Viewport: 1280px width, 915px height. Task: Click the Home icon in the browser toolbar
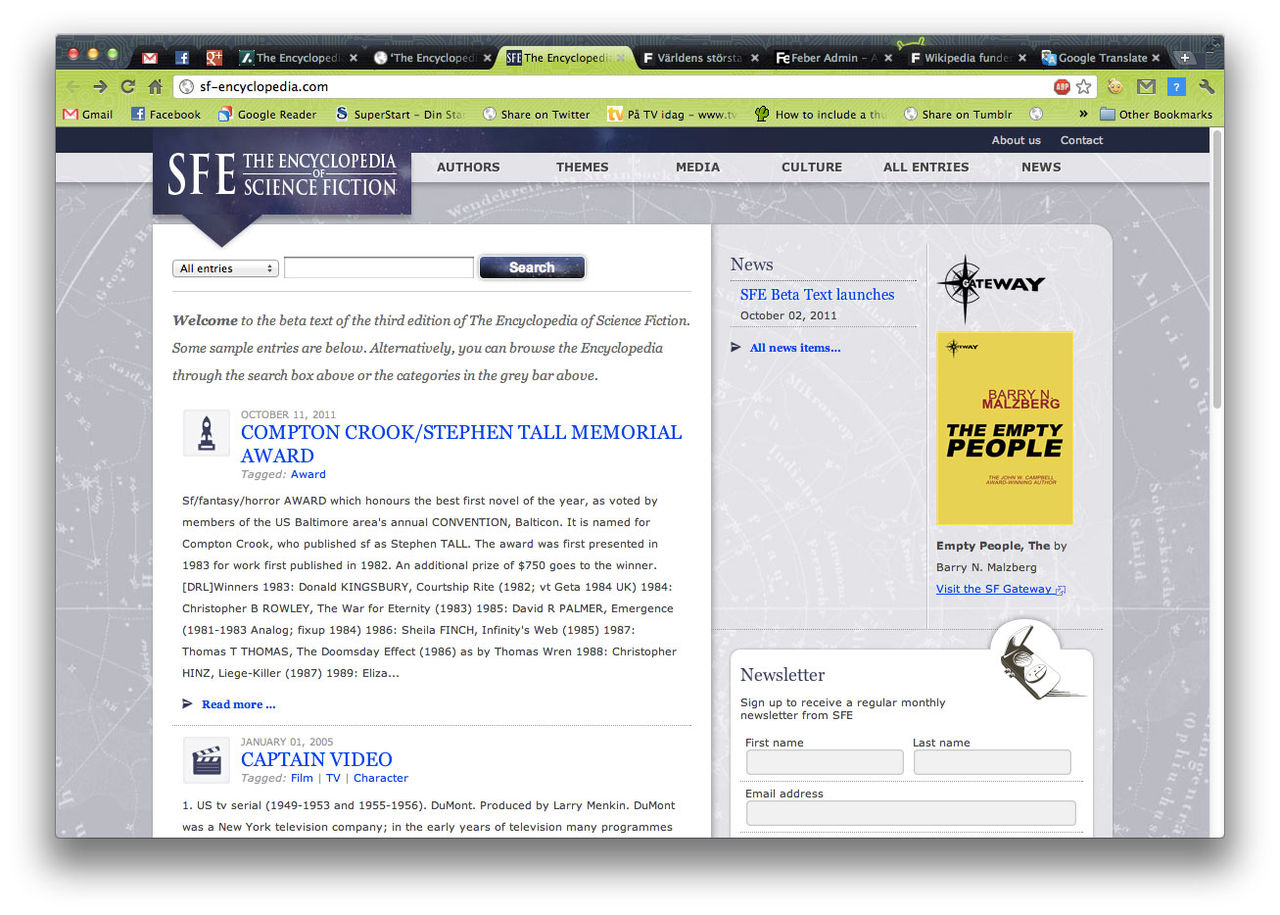[x=155, y=87]
